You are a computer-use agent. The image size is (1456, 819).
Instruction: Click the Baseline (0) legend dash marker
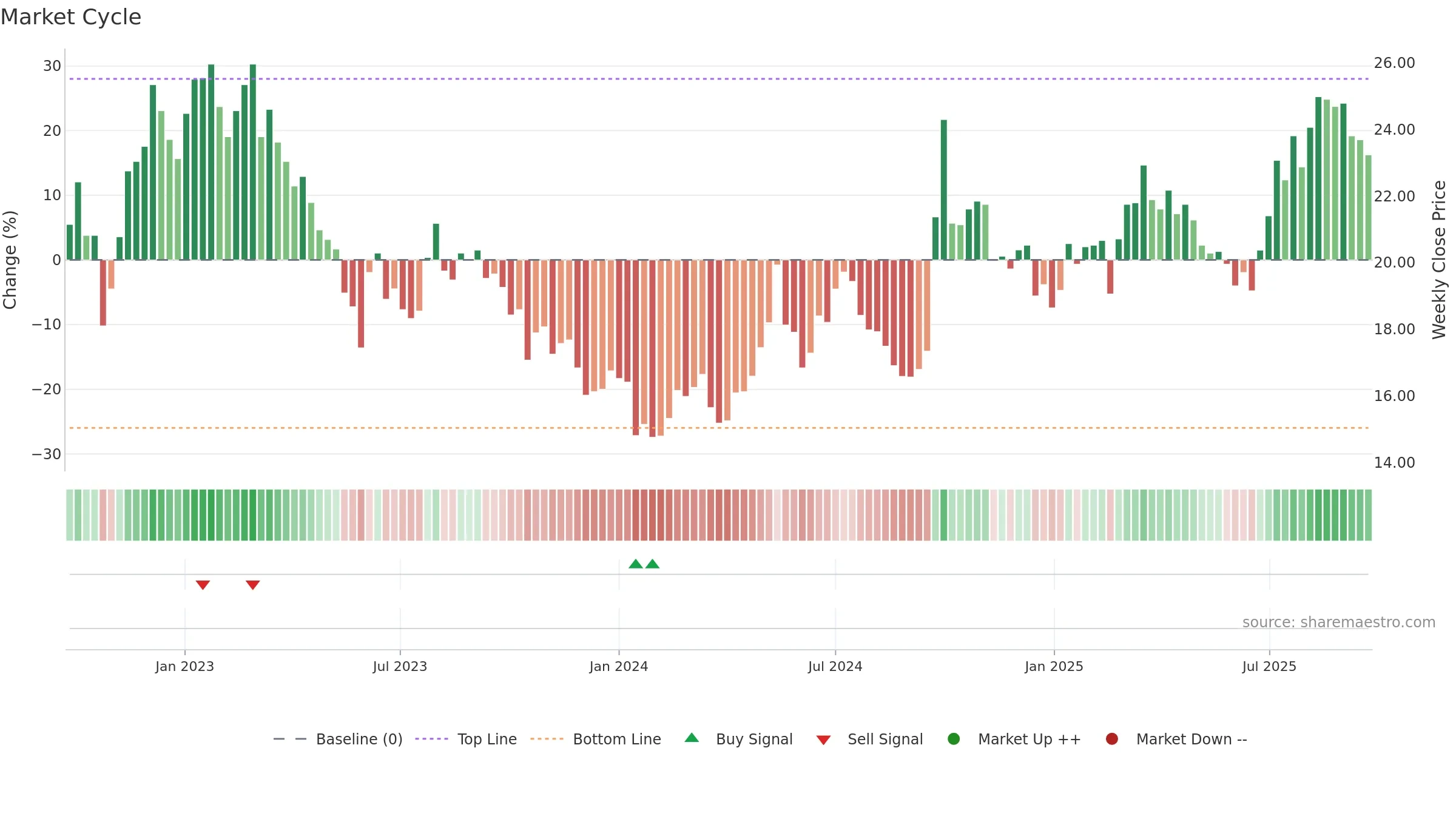tap(290, 739)
